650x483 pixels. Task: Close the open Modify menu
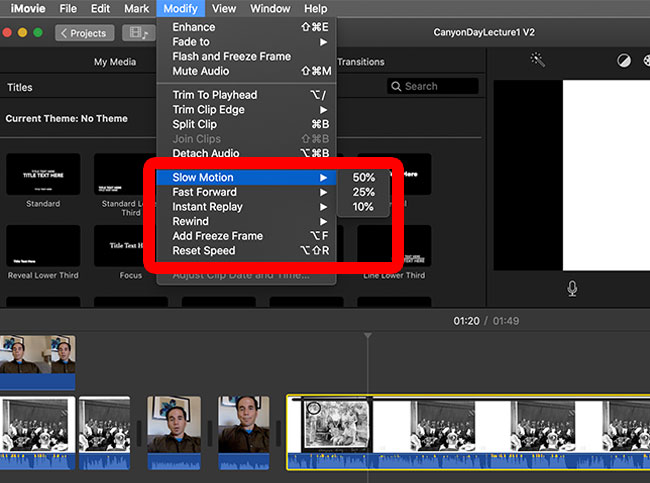tap(180, 8)
